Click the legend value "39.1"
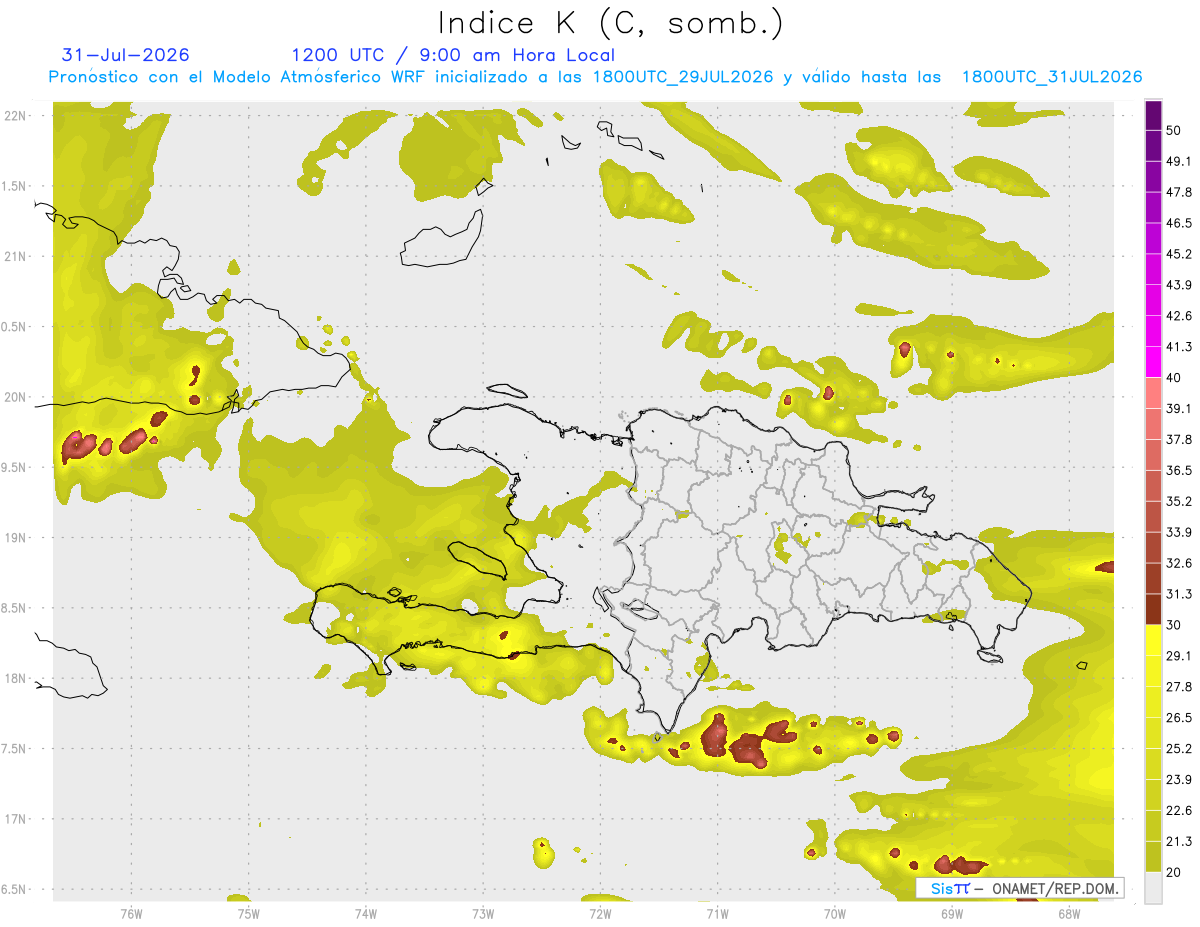Viewport: 1200px width, 927px height. coord(1179,409)
